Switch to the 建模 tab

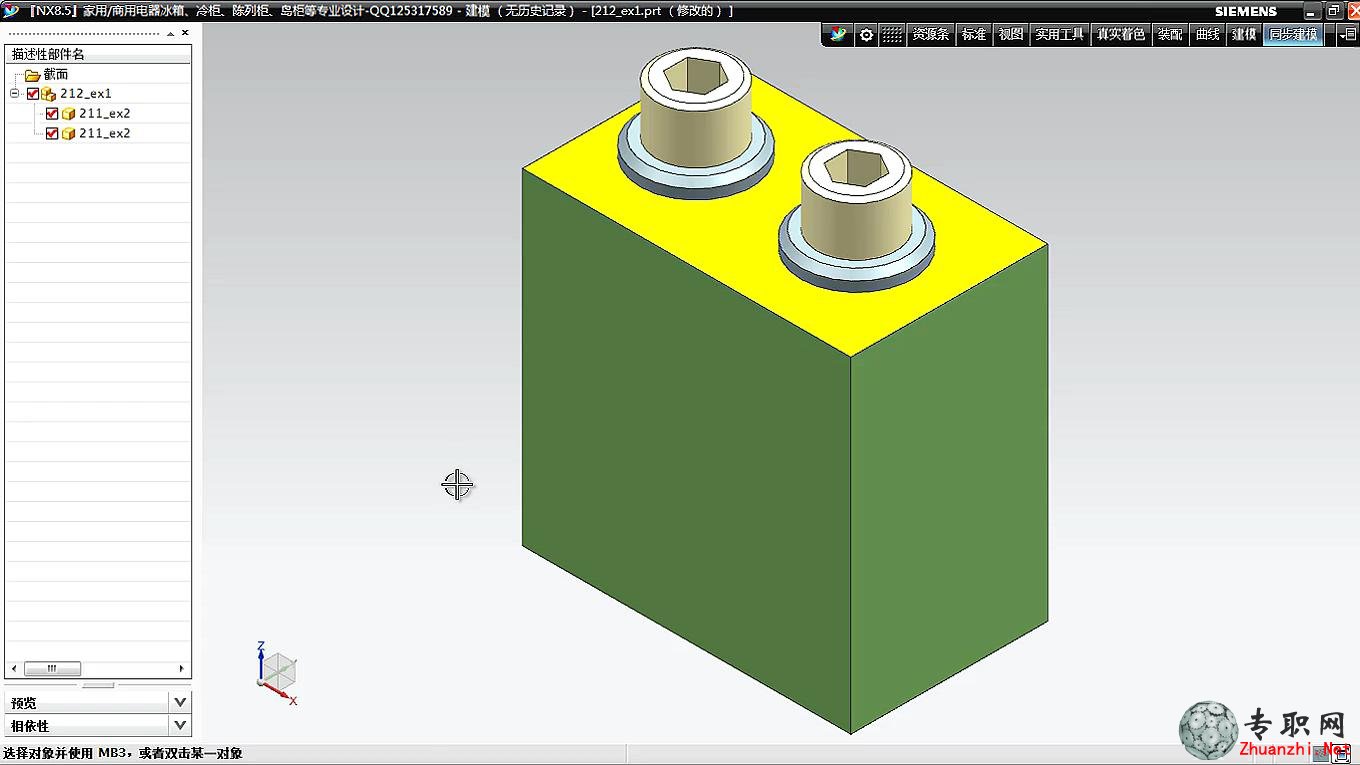click(x=1243, y=34)
